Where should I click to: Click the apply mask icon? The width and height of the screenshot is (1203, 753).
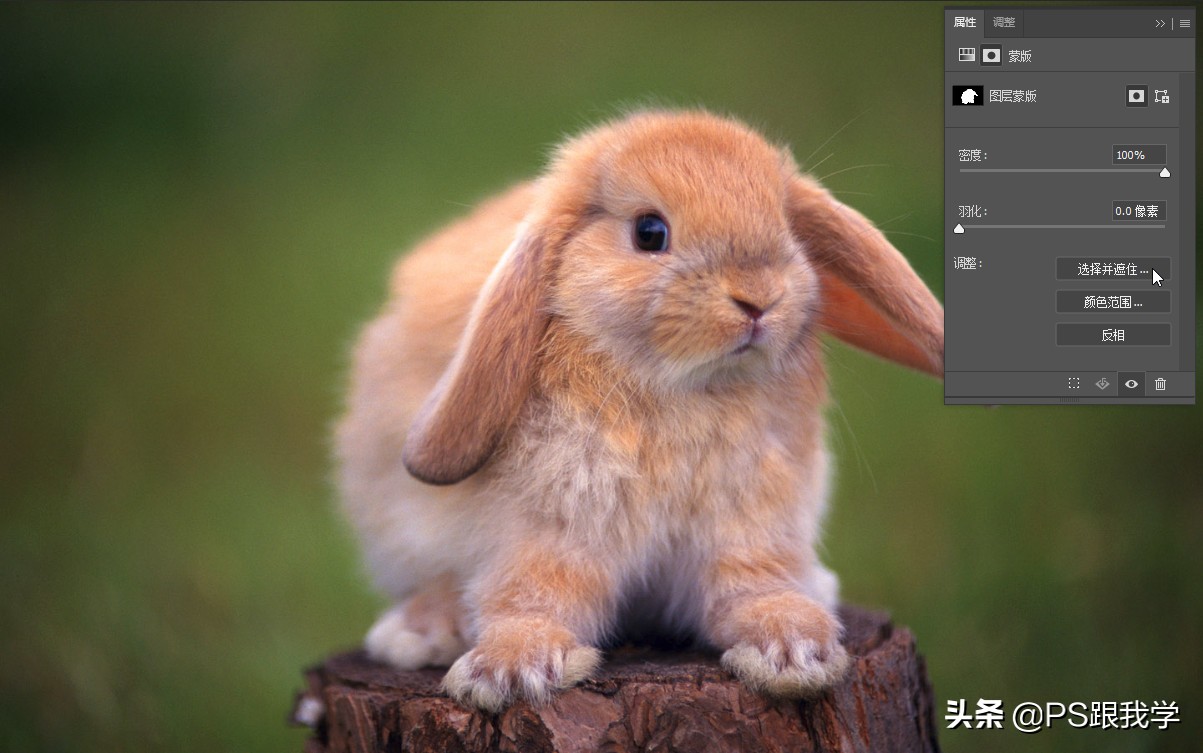(1102, 384)
